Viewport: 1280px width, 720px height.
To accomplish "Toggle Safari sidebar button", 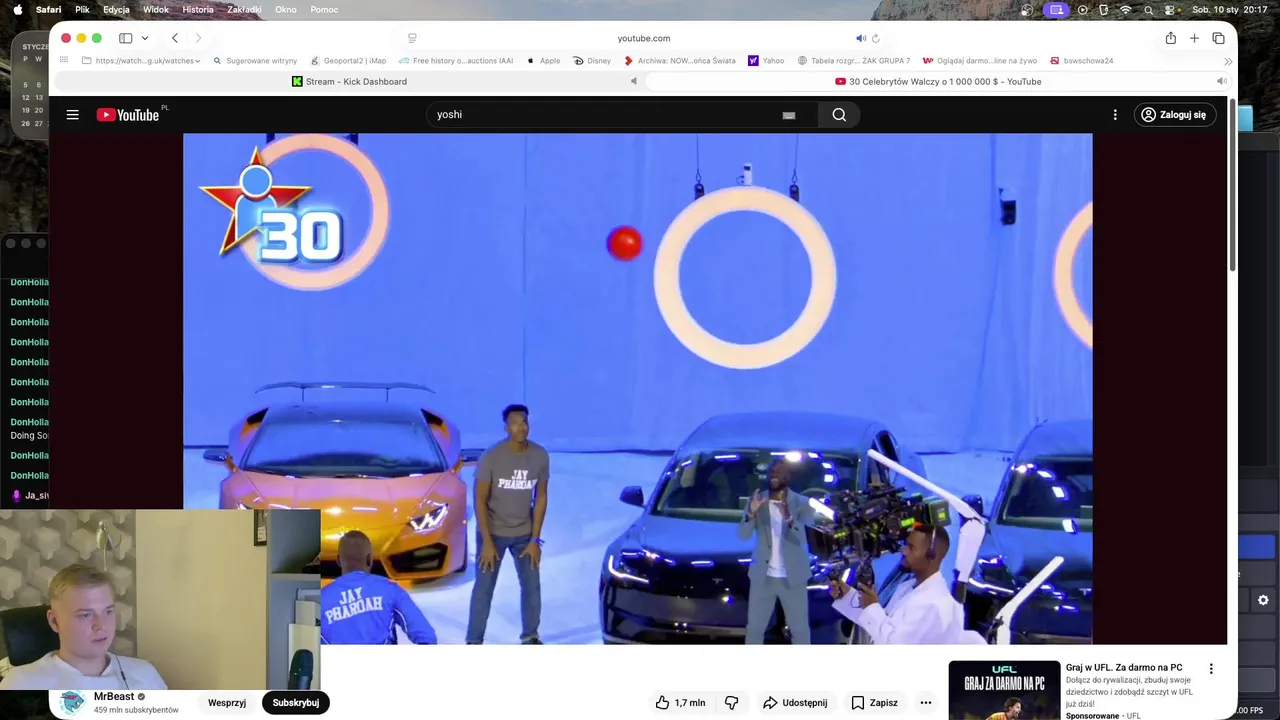I will (126, 38).
